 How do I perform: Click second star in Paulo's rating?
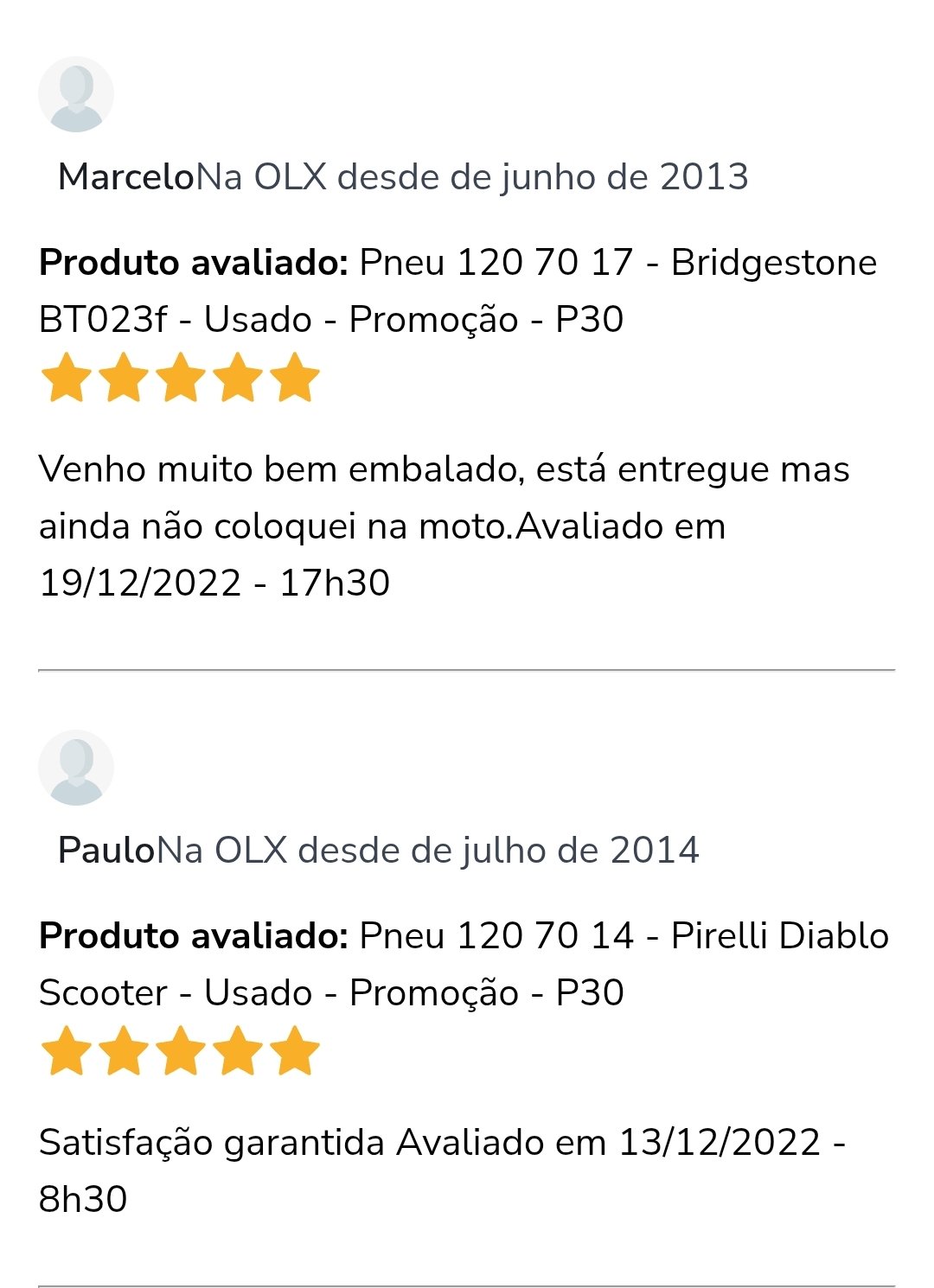(x=124, y=1051)
